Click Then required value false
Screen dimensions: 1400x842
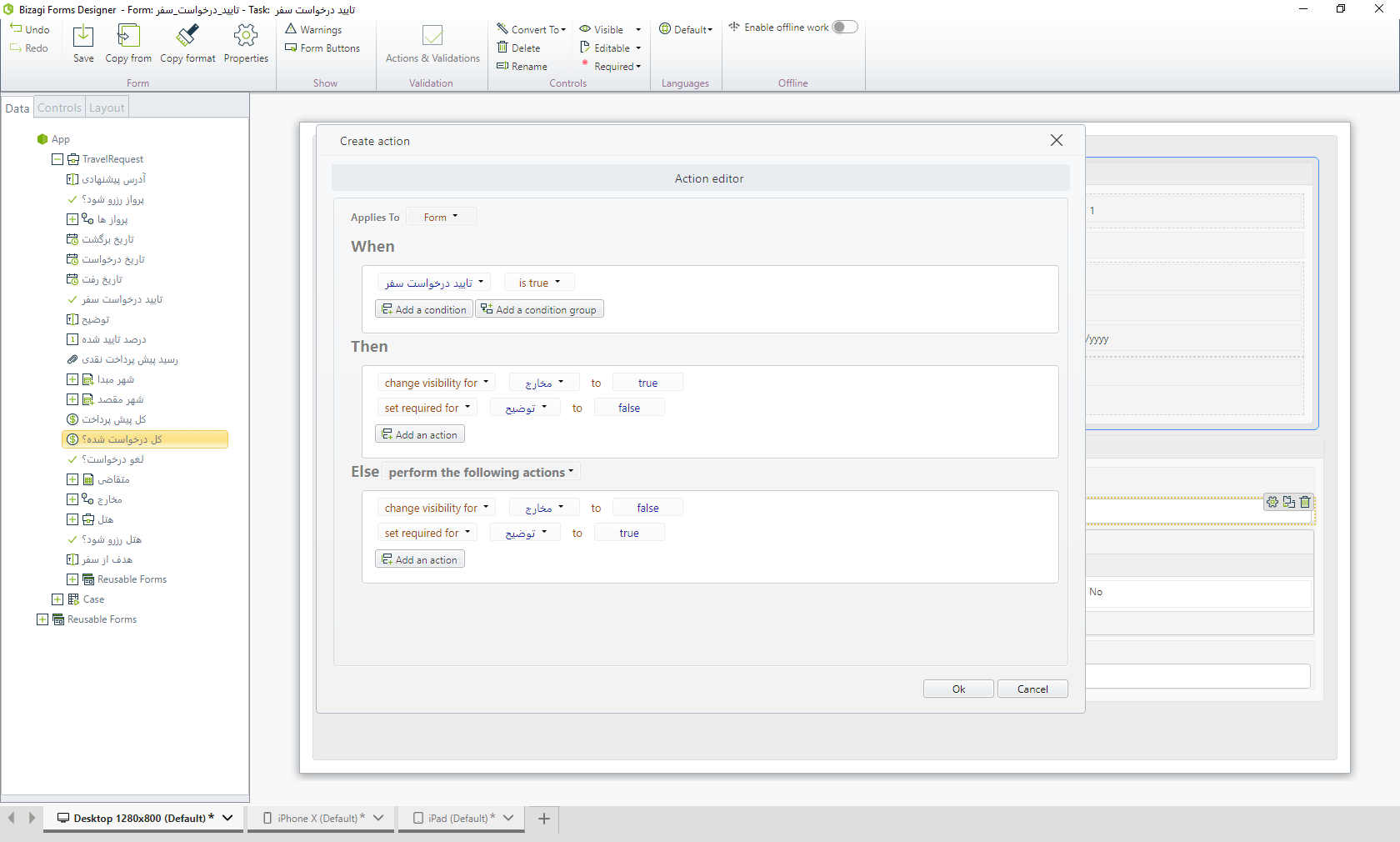coord(629,408)
